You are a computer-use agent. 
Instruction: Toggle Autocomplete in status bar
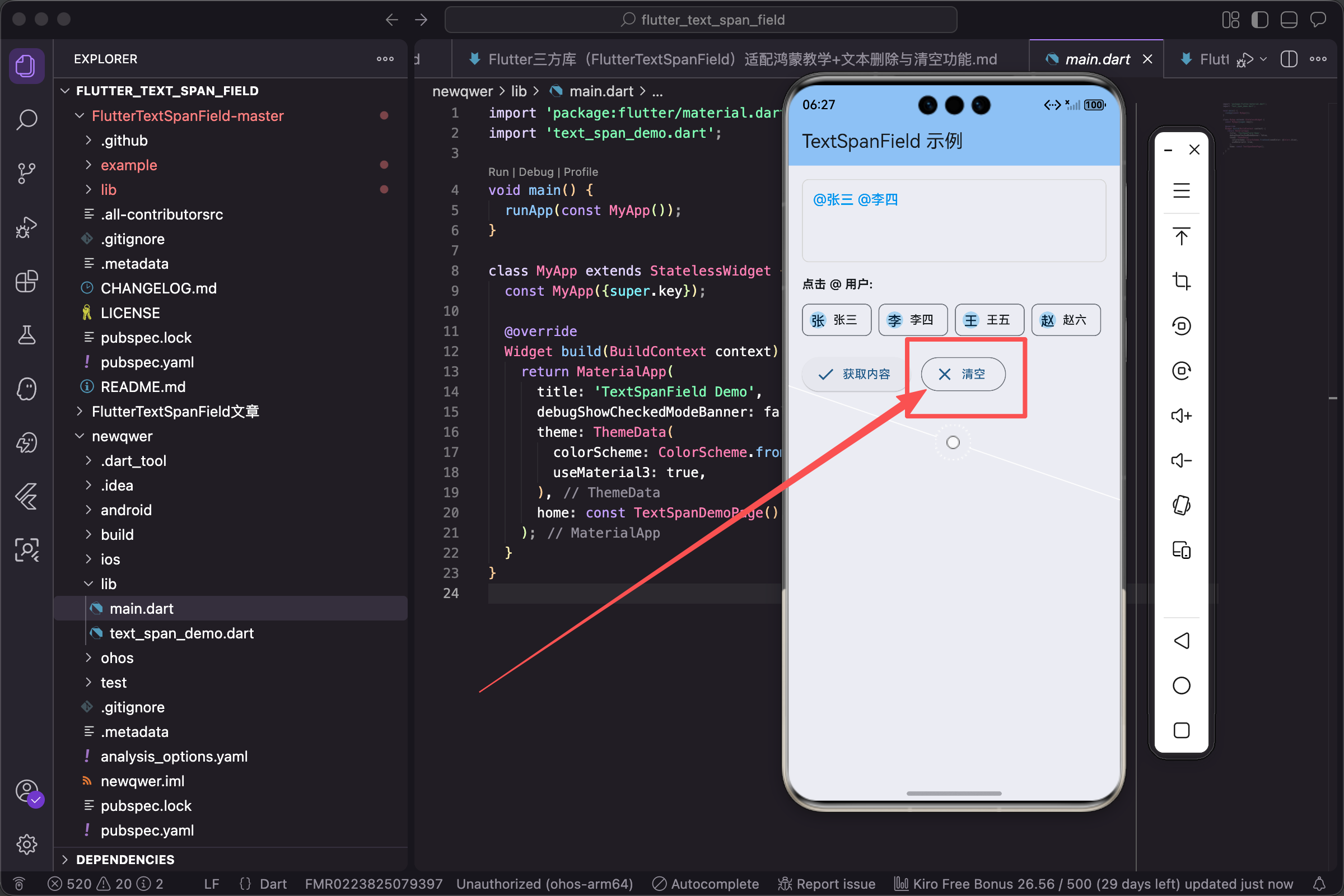(x=705, y=884)
